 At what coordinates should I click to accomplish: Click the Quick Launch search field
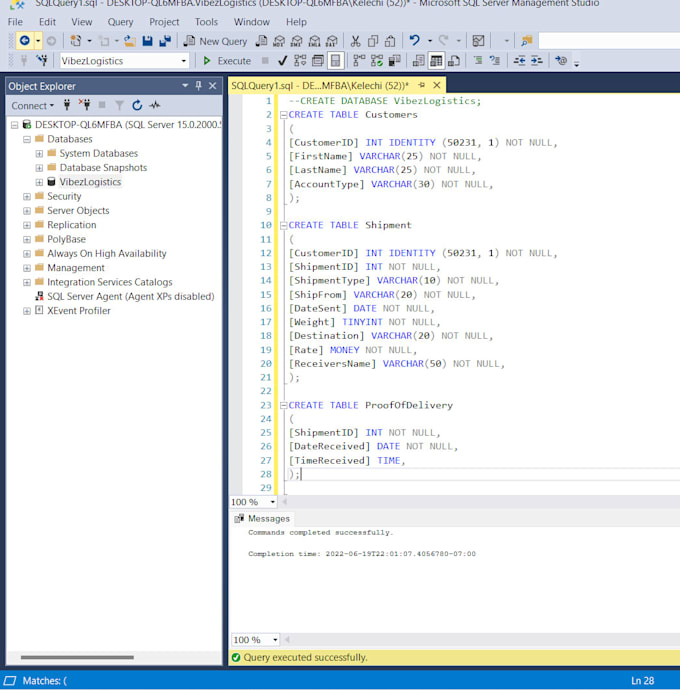point(609,41)
